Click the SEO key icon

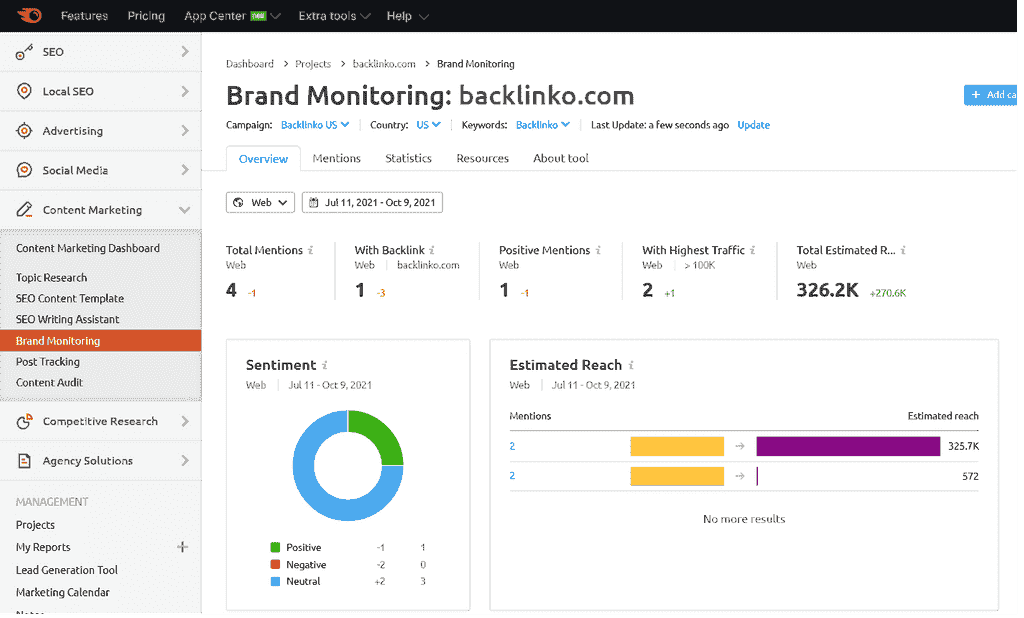click(x=24, y=52)
